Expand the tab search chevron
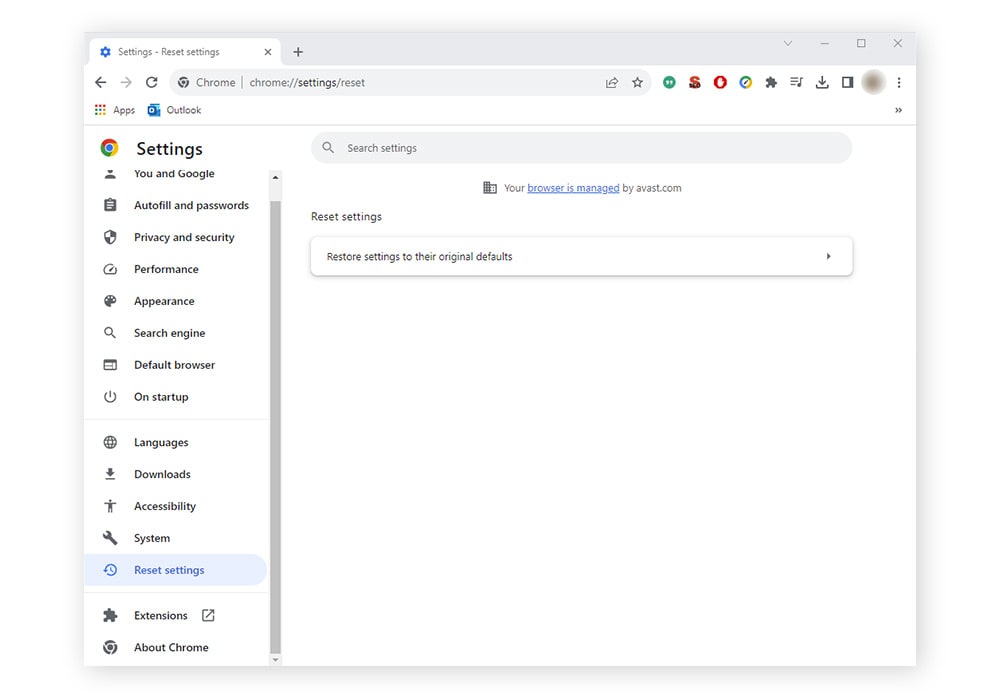This screenshot has height=700, width=1000. 788,44
